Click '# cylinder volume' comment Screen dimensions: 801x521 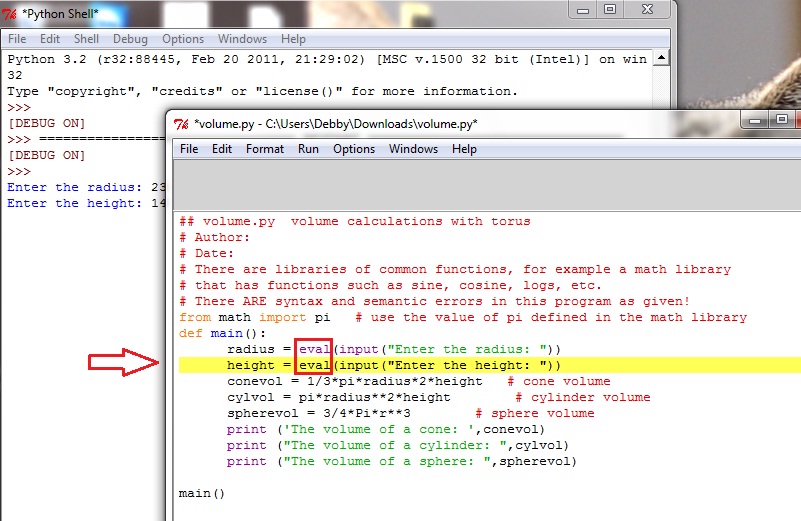coord(582,397)
